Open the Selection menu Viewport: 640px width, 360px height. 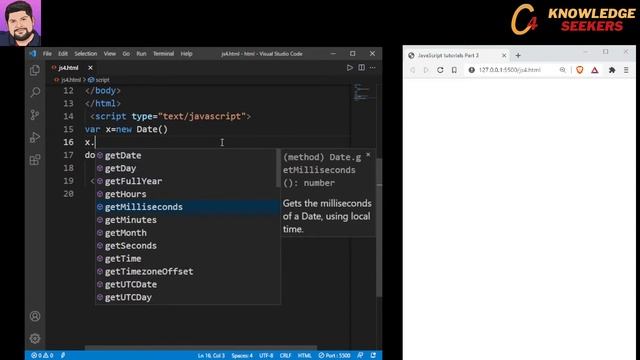[86, 53]
